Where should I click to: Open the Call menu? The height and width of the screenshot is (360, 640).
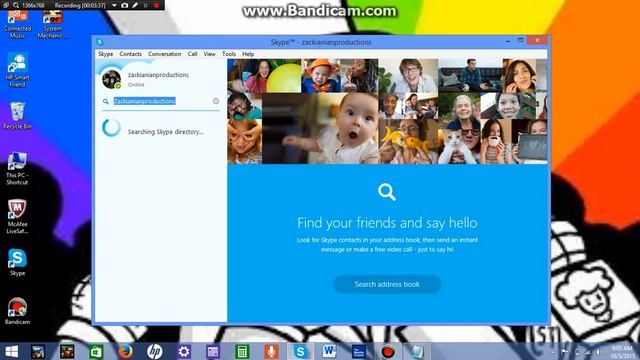pos(192,54)
